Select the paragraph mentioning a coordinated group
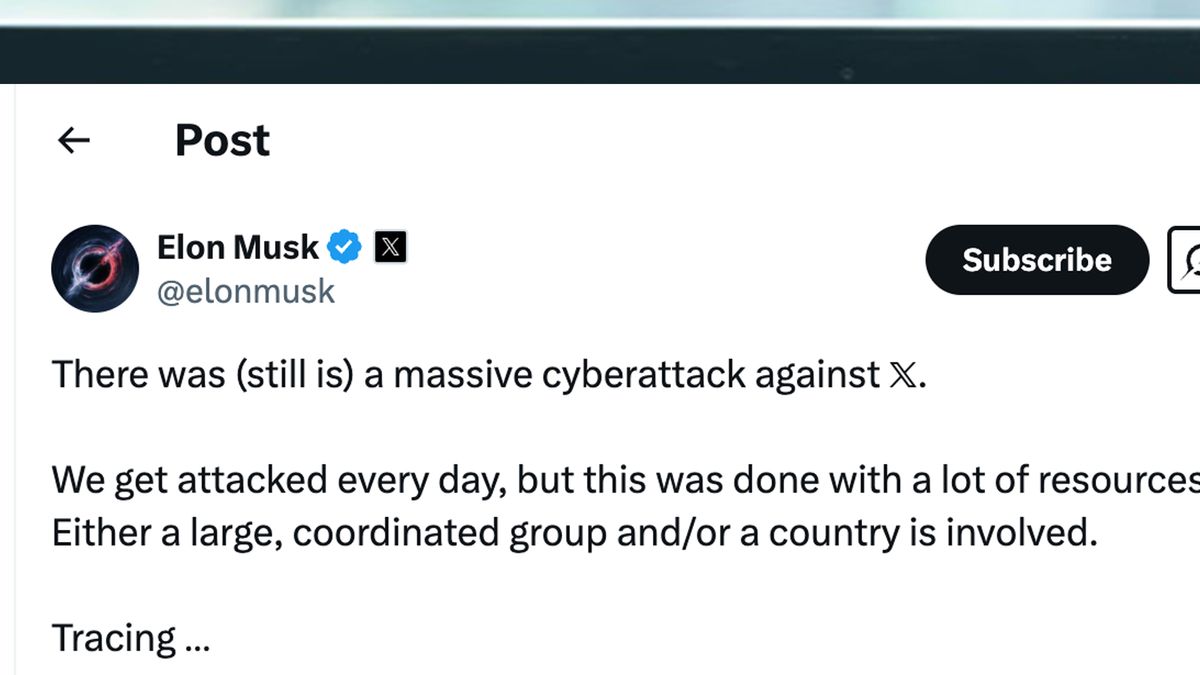 [575, 533]
